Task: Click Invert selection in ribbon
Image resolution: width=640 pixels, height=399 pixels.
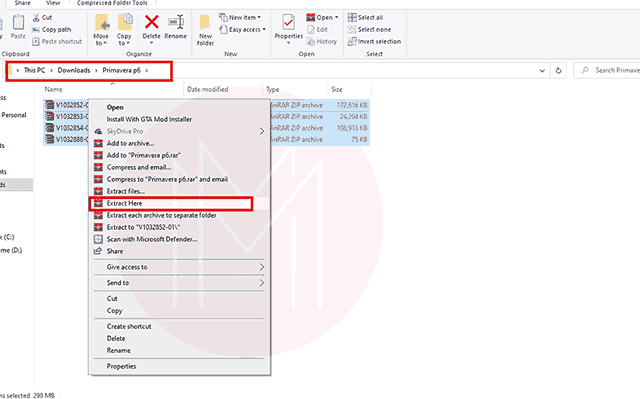Action: click(374, 41)
